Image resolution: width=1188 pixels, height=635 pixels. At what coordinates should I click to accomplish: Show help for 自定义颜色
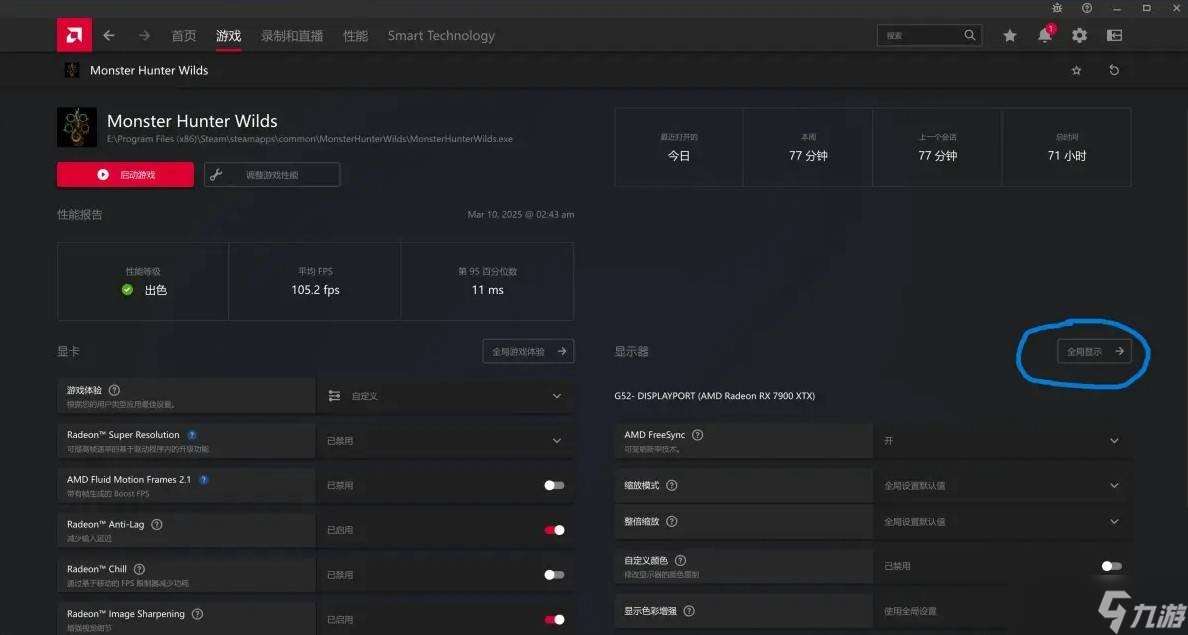pos(680,561)
